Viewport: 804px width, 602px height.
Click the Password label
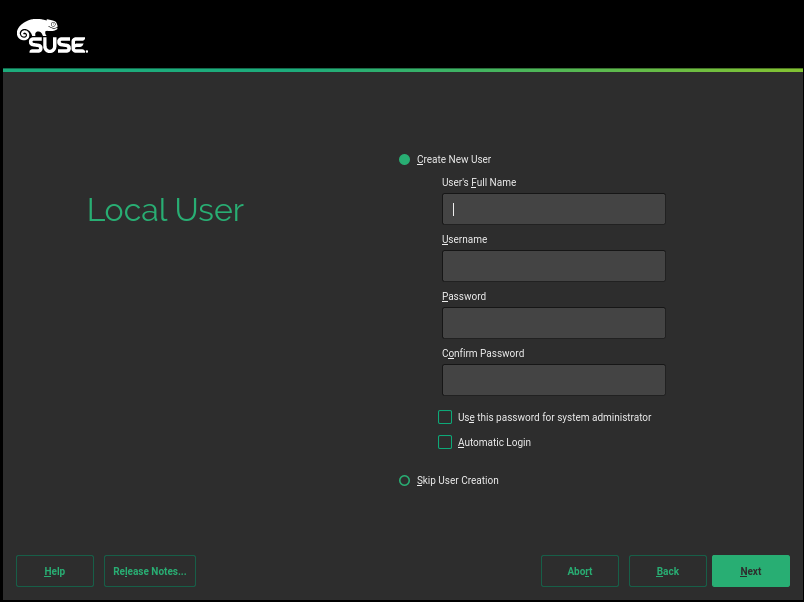point(463,296)
